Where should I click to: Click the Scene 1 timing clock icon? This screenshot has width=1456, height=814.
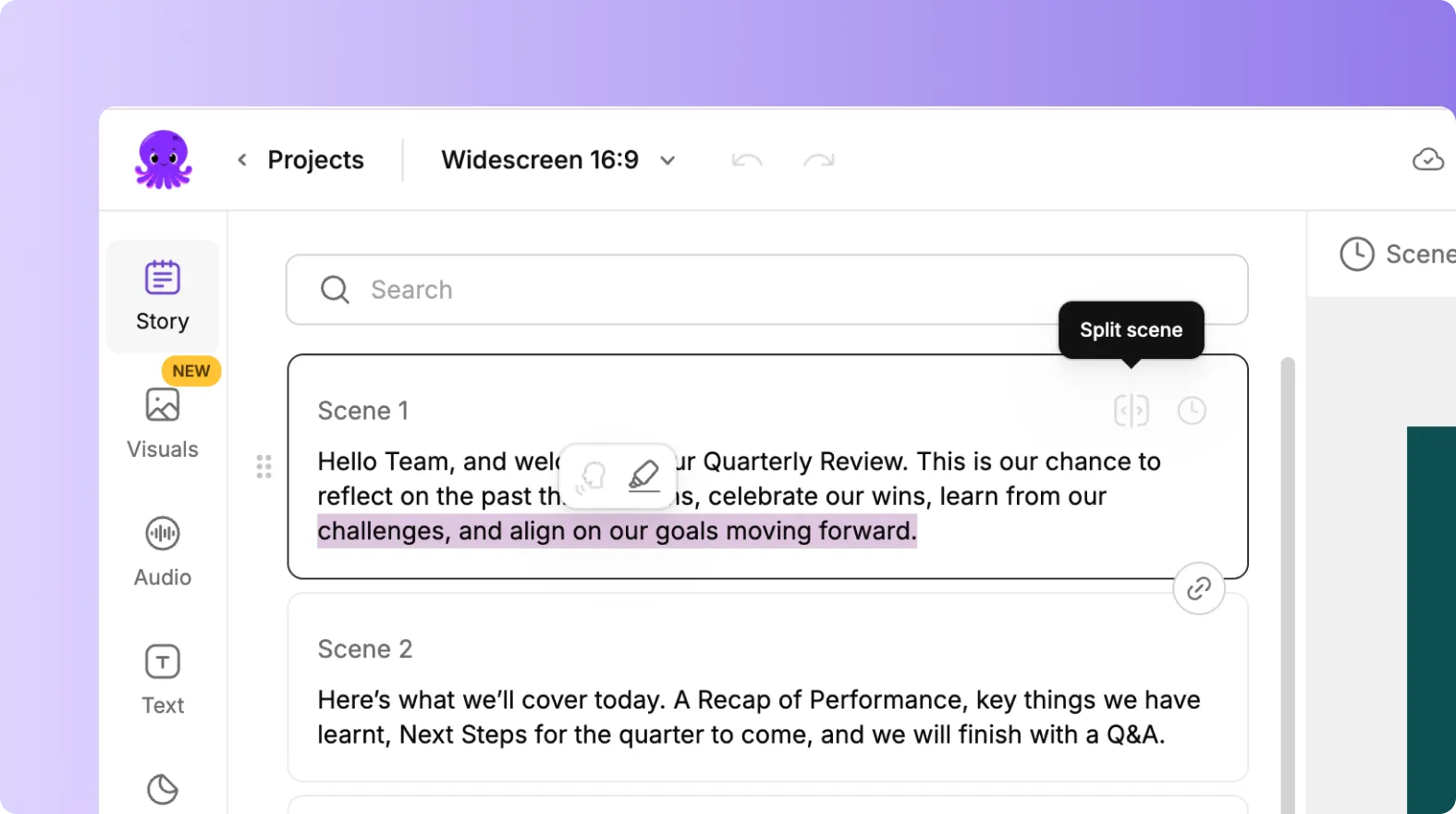(1192, 411)
